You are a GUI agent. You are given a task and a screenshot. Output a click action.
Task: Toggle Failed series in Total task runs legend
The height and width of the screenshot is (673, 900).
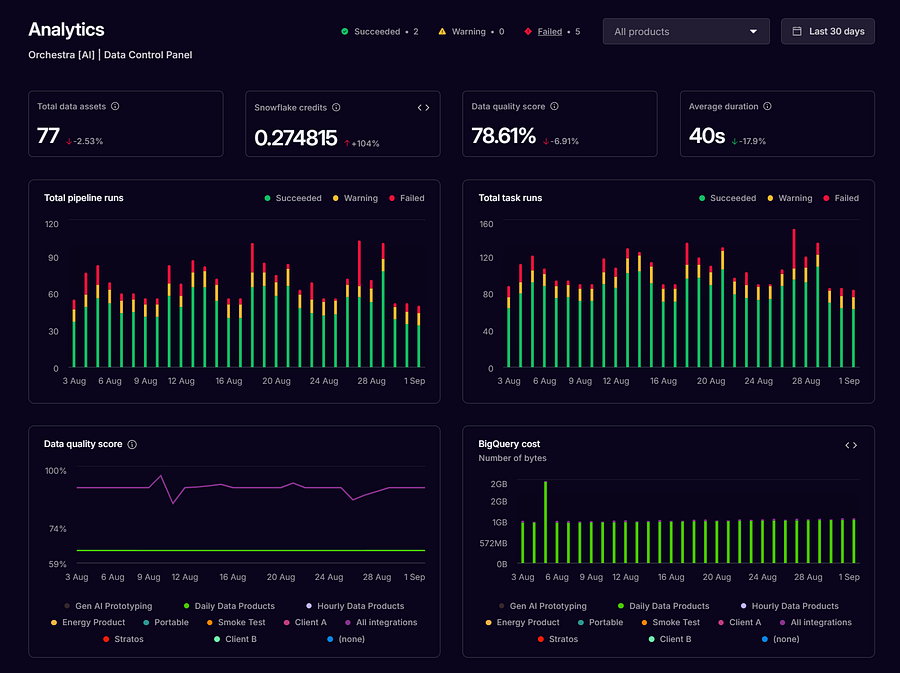click(x=841, y=198)
